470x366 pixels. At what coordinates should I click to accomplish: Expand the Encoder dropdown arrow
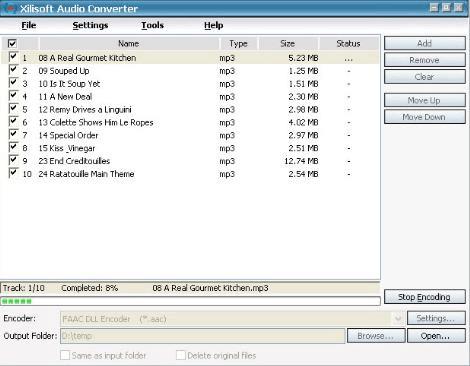tap(398, 319)
